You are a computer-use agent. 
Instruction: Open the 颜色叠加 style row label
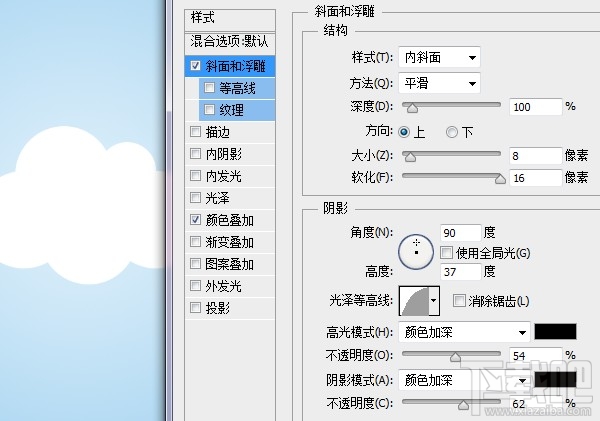pyautogui.click(x=229, y=220)
